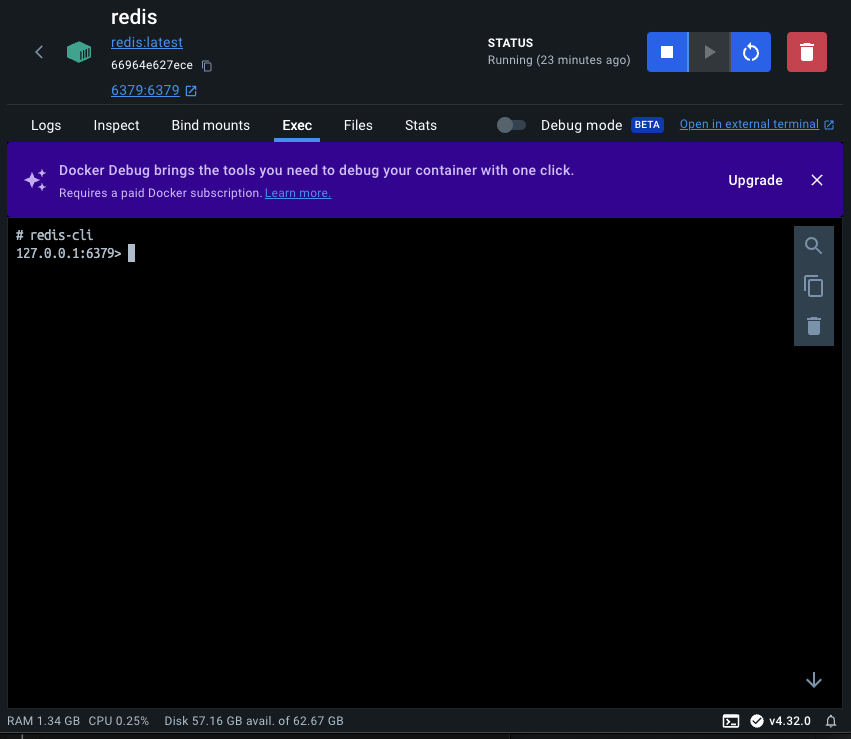View the Stats tab
This screenshot has width=851, height=739.
coord(421,125)
